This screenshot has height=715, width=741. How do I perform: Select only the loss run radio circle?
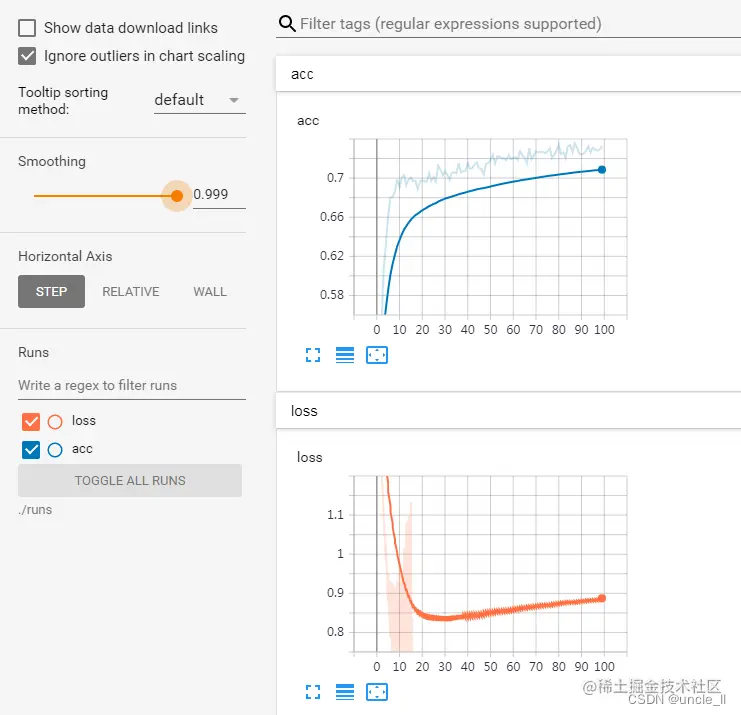(x=55, y=422)
